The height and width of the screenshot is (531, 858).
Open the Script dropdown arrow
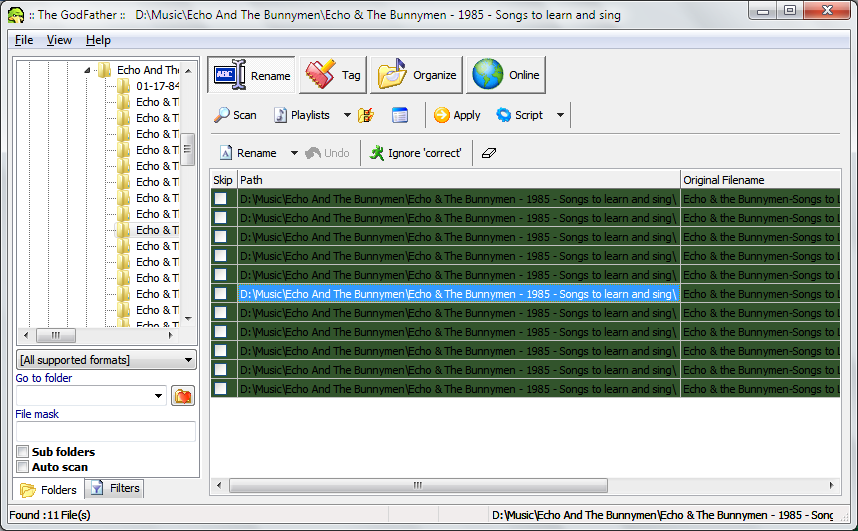560,115
